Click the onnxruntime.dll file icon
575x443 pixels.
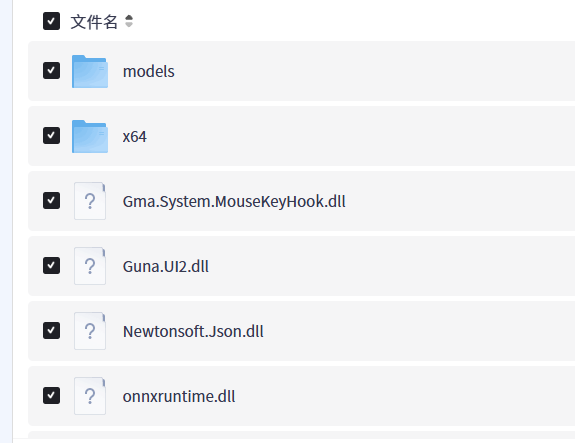pos(90,396)
